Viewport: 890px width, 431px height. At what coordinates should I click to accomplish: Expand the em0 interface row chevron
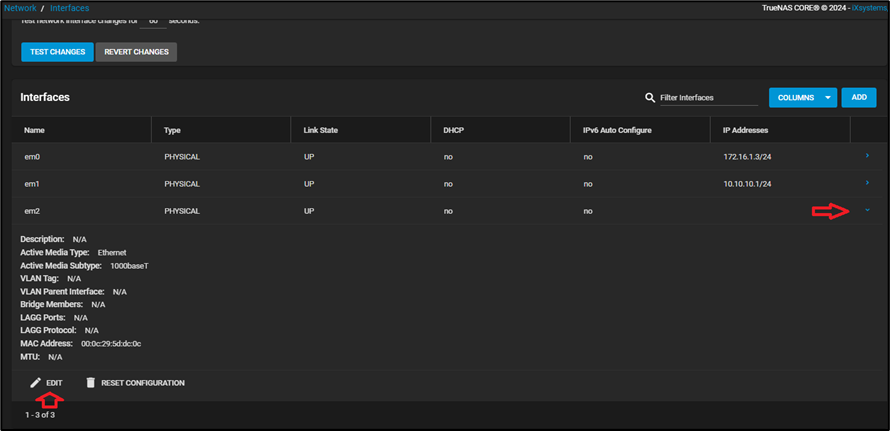(x=867, y=156)
